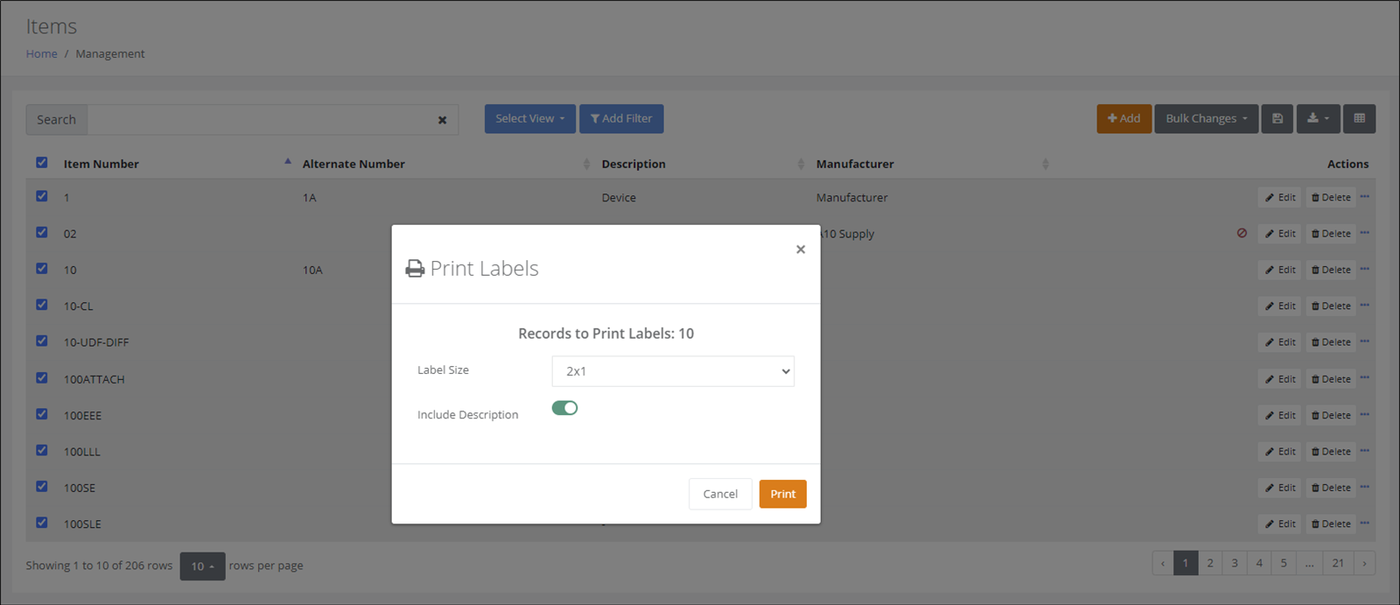Viewport: 1400px width, 605px height.
Task: Open more options for item 10
Action: tap(1365, 269)
